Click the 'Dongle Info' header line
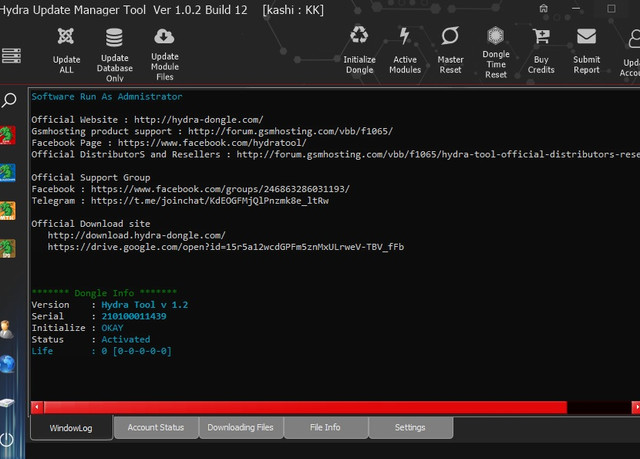The height and width of the screenshot is (459, 640). pyautogui.click(x=104, y=293)
